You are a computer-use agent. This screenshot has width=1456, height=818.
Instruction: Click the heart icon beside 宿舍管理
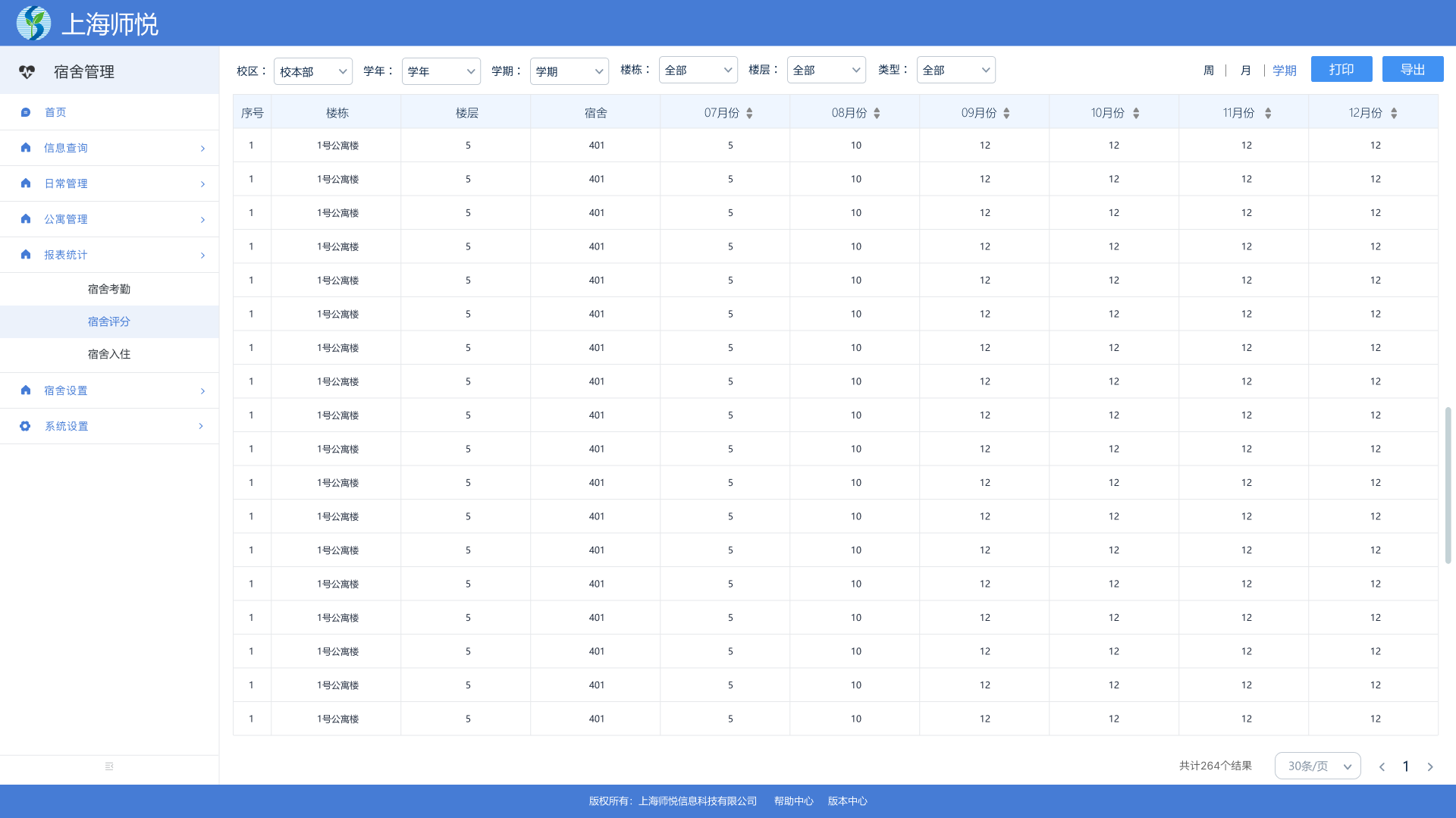coord(27,72)
